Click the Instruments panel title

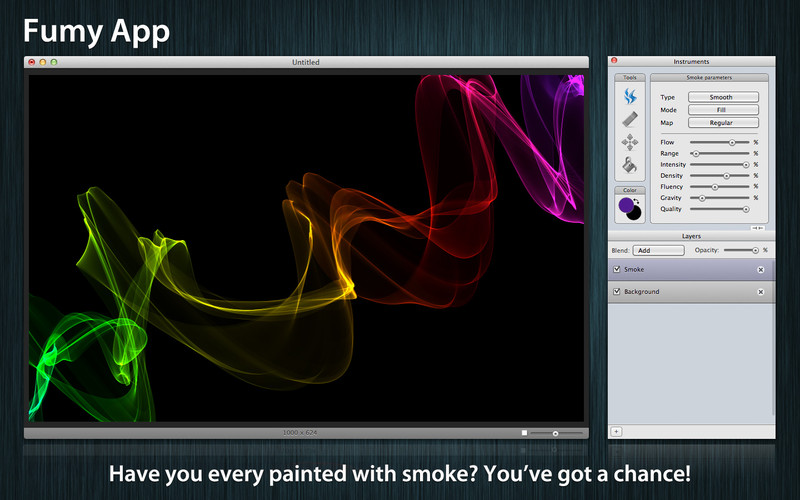tap(691, 61)
